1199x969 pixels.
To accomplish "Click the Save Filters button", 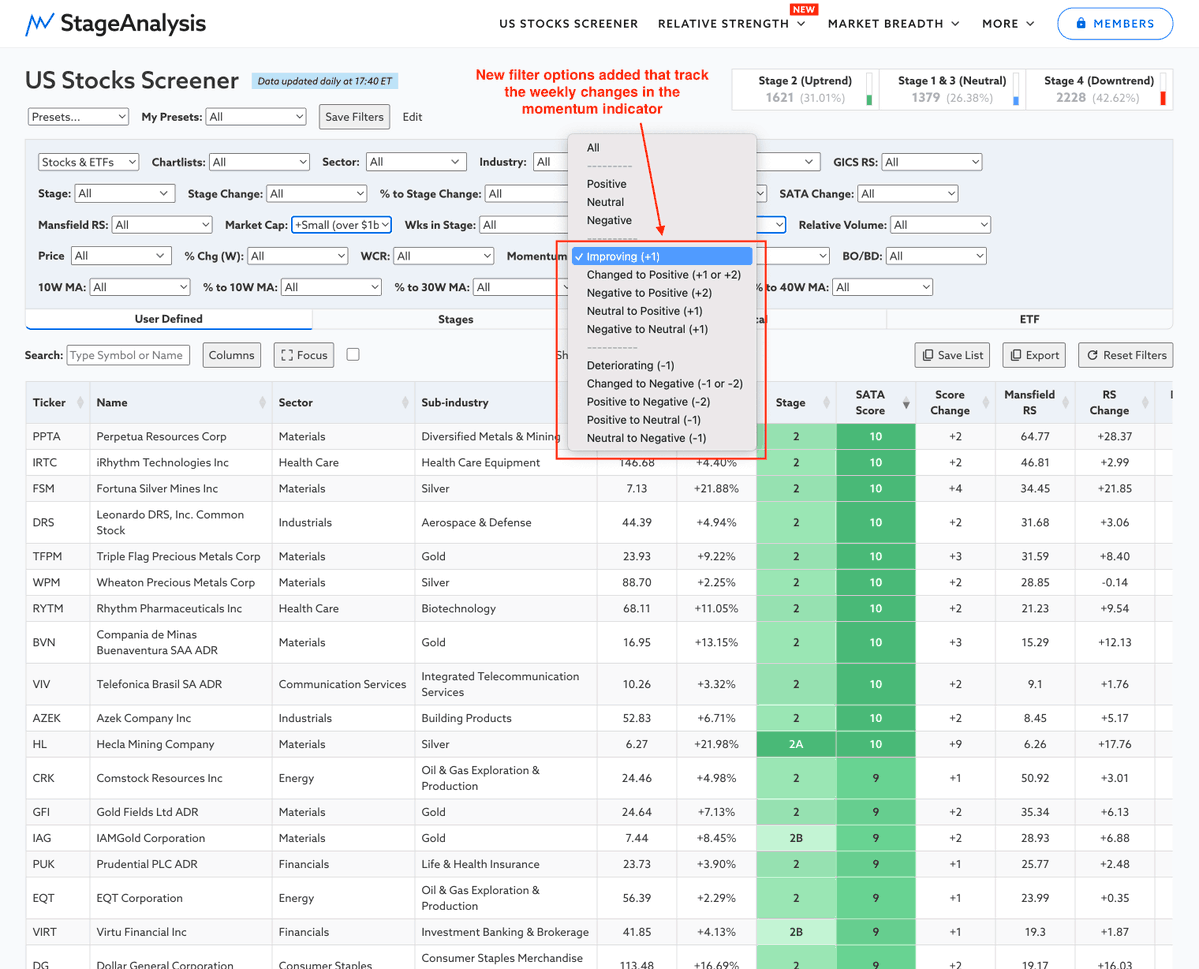I will coord(354,117).
